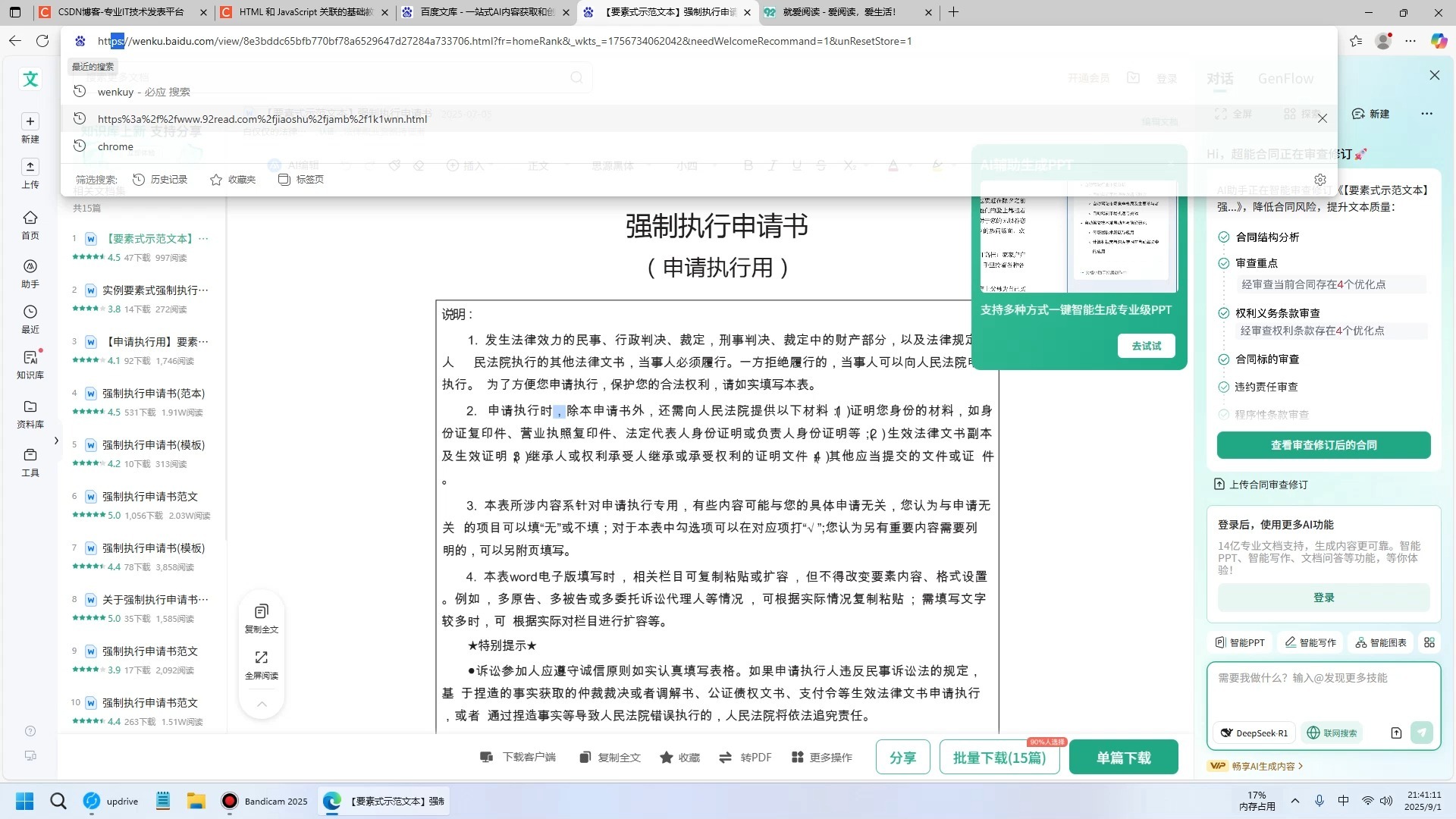Click 转PDF in bottom toolbar

(x=745, y=757)
